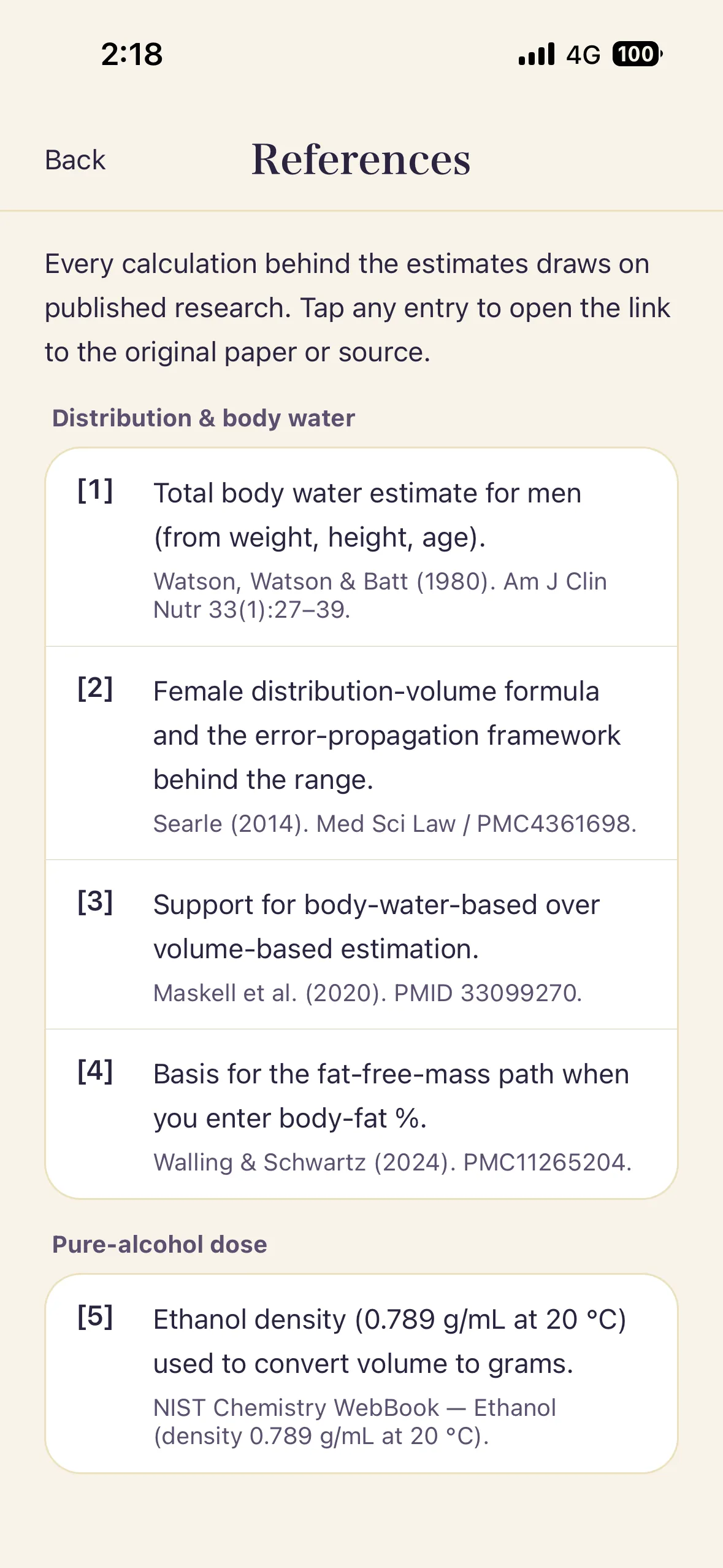Tap the clock showing 2:18
The height and width of the screenshot is (1568, 723).
[x=132, y=54]
